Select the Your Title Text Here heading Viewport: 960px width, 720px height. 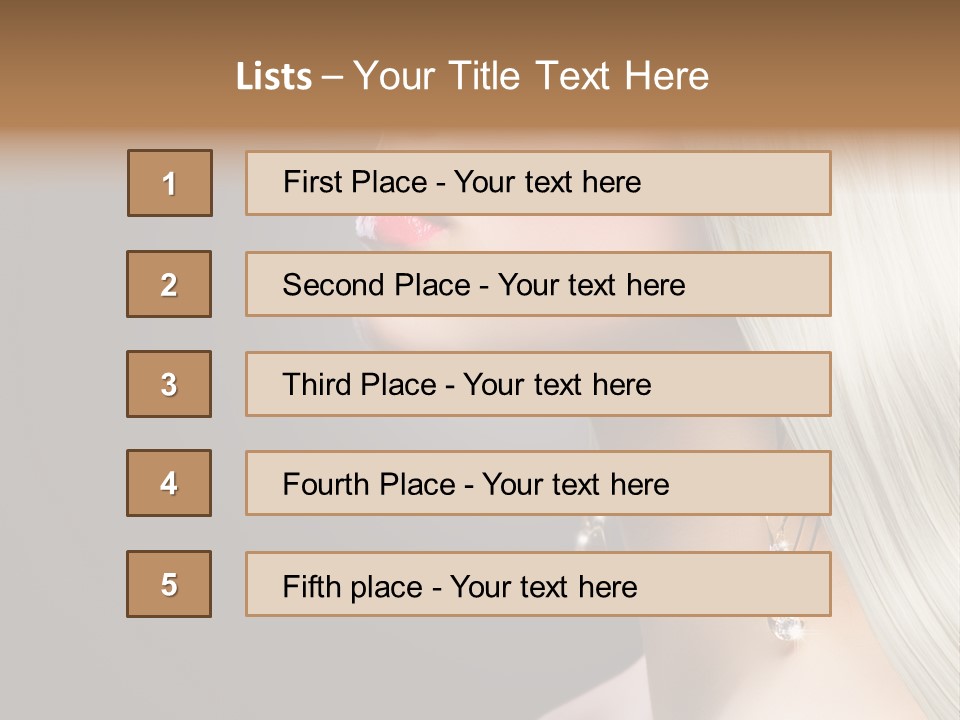[531, 76]
